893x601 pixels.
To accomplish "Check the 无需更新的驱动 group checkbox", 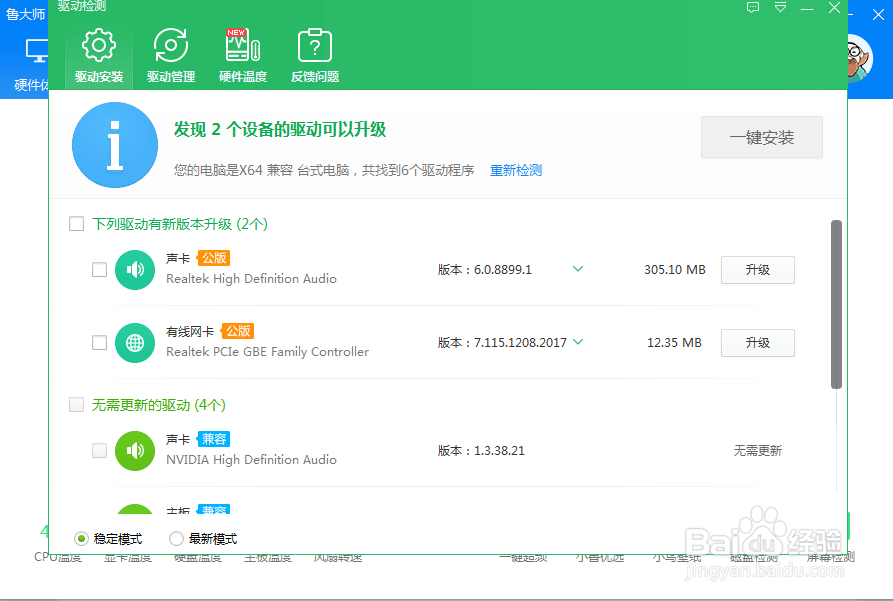I will (76, 404).
